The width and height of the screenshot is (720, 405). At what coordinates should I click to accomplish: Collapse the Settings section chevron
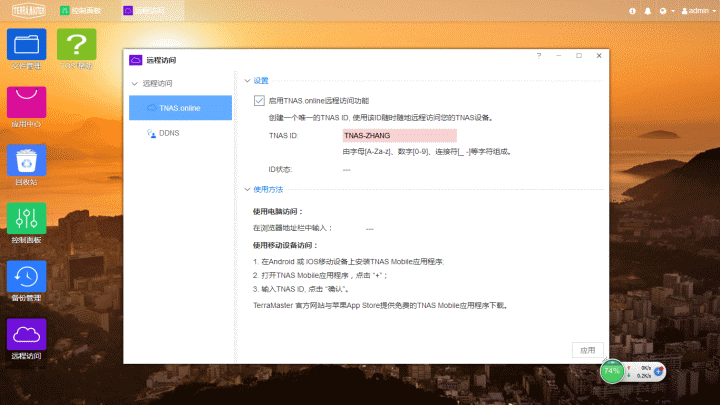pyautogui.click(x=247, y=81)
